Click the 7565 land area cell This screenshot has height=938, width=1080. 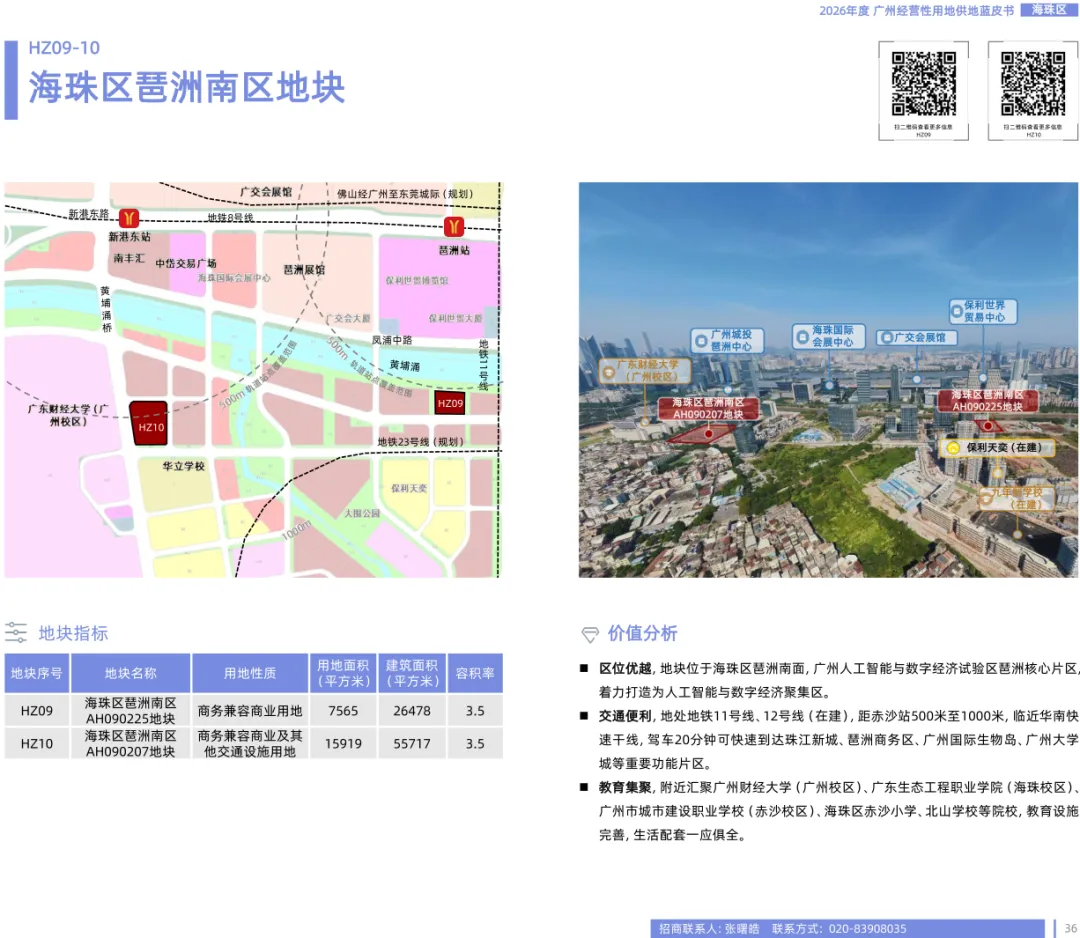click(x=343, y=711)
